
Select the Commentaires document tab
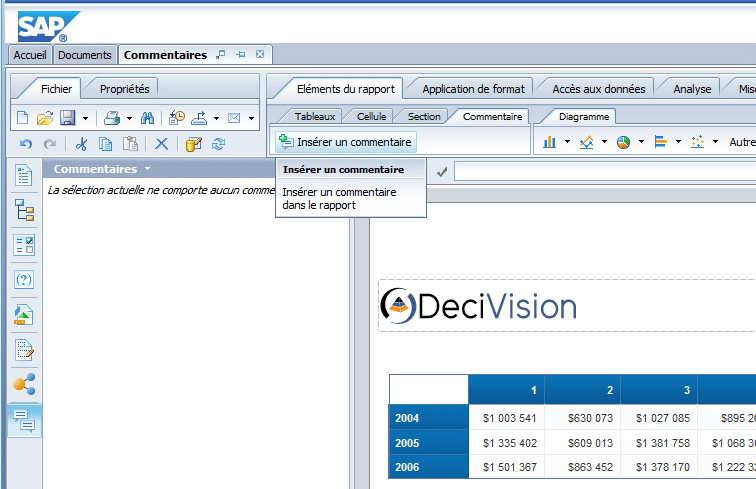pyautogui.click(x=165, y=55)
